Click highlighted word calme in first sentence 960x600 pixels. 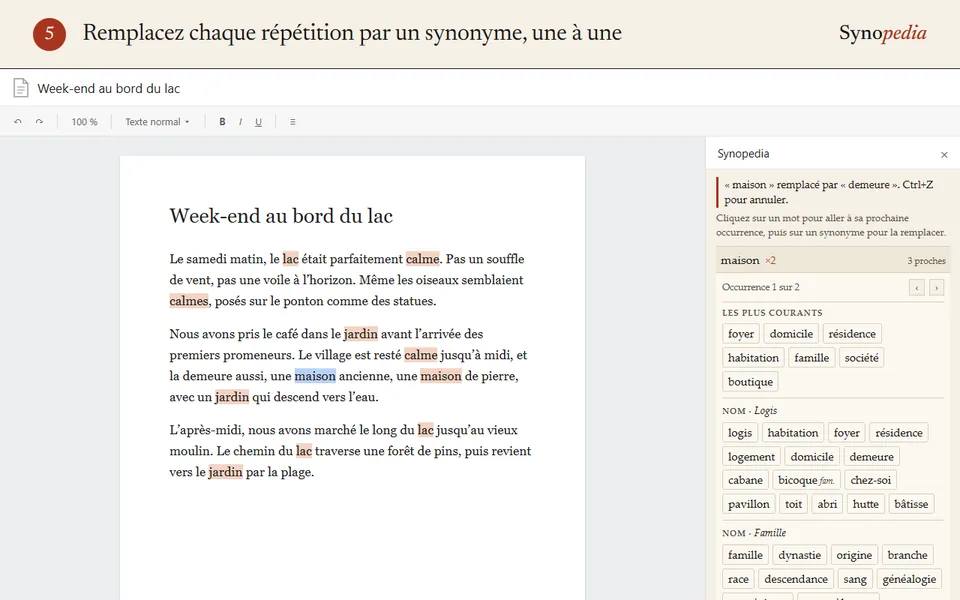point(422,259)
